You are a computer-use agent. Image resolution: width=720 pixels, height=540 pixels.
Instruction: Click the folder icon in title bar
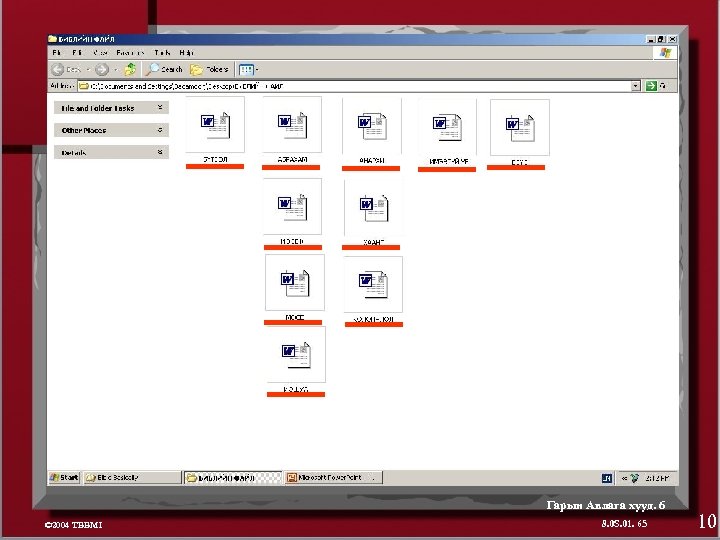(52, 39)
